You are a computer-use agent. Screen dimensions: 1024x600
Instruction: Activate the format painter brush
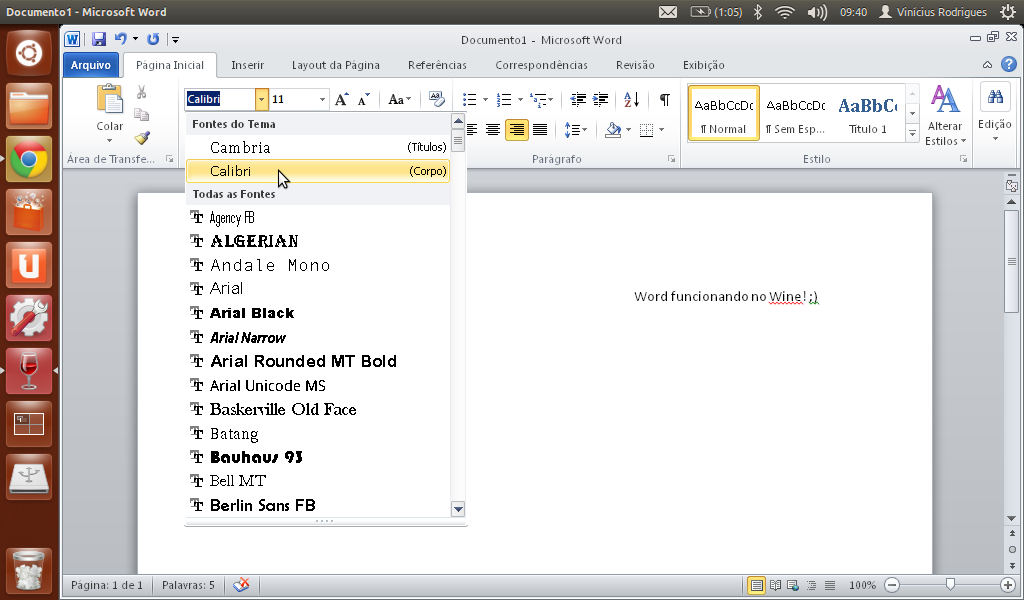point(142,137)
